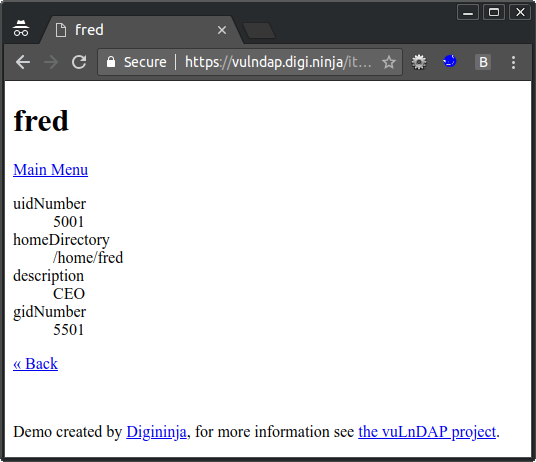Visit the Digininja link
This screenshot has width=536, height=462.
pyautogui.click(x=157, y=432)
